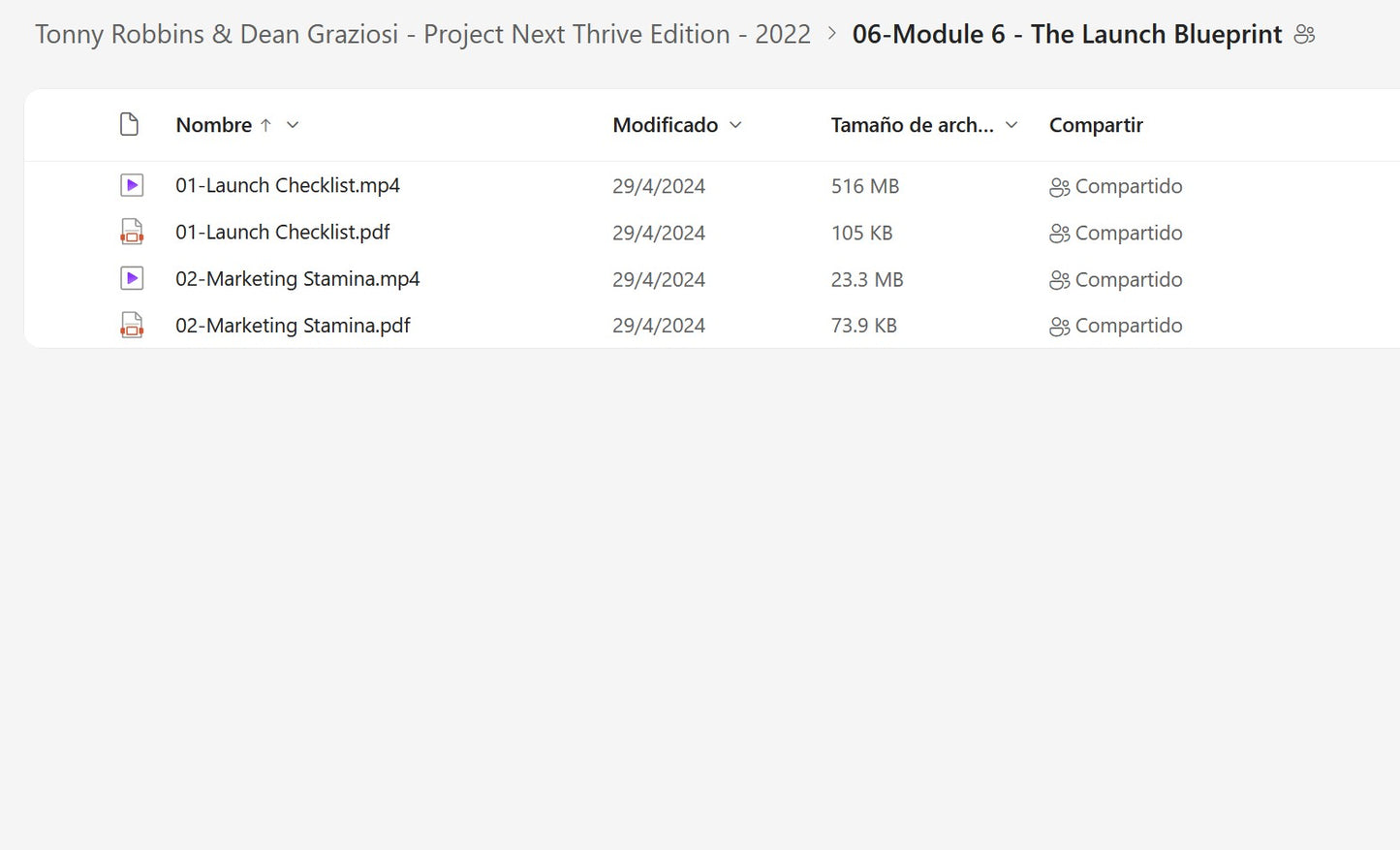Click the Compartir column header
1400x850 pixels.
point(1096,125)
